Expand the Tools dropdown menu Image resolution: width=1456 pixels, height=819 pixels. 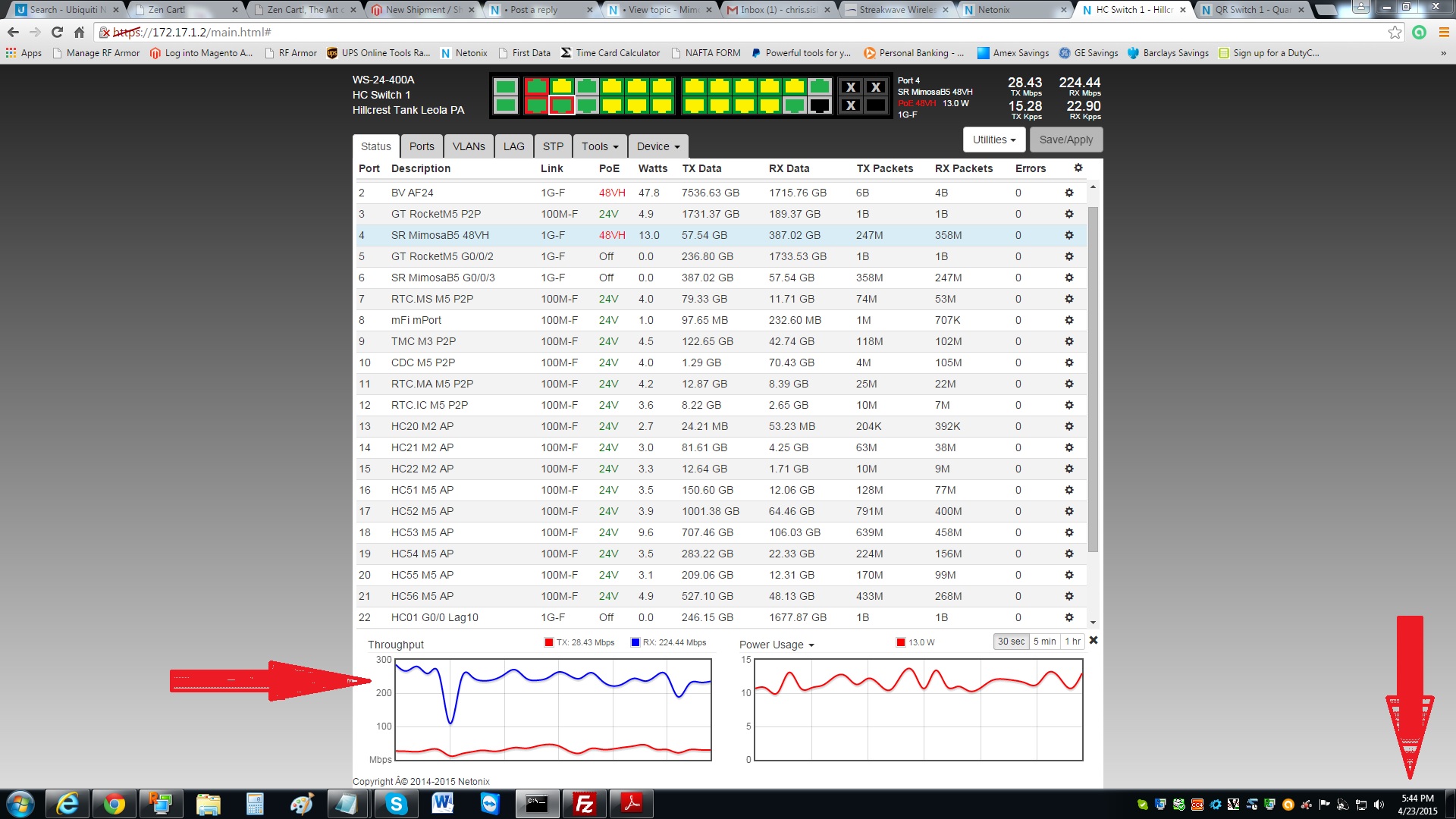click(x=600, y=146)
